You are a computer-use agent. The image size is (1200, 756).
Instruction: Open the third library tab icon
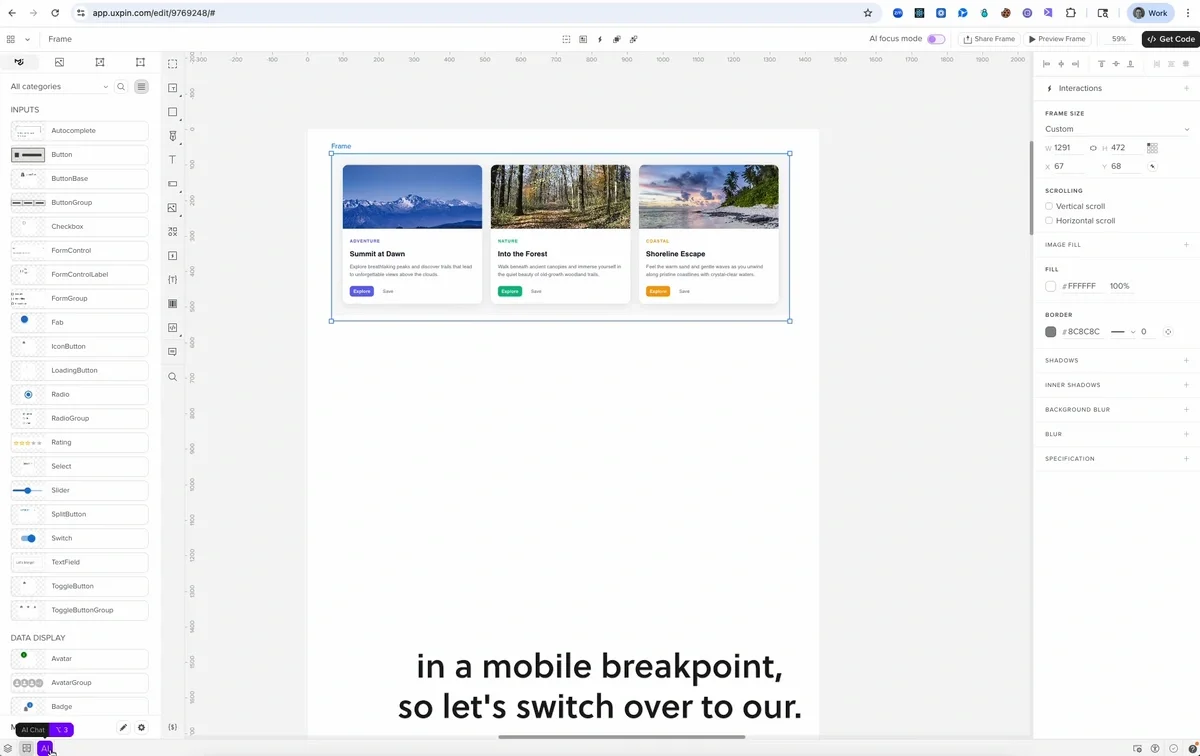tap(100, 62)
